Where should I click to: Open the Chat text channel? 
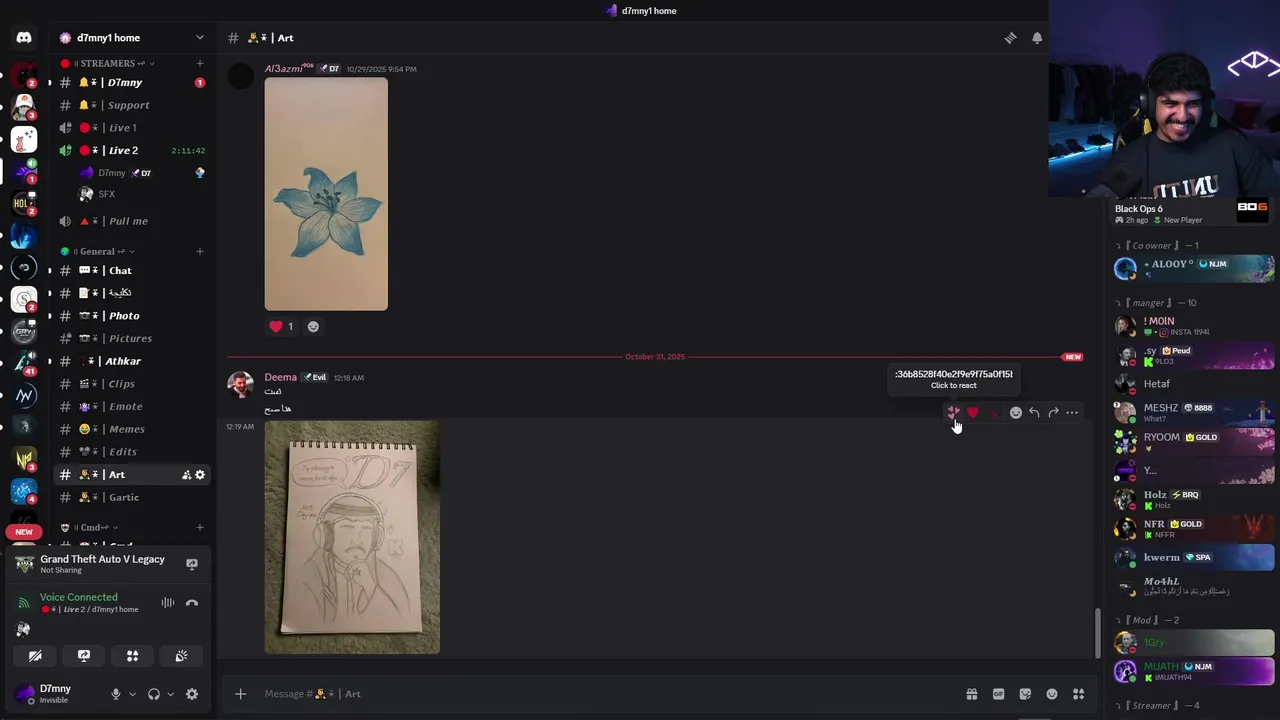(132, 271)
